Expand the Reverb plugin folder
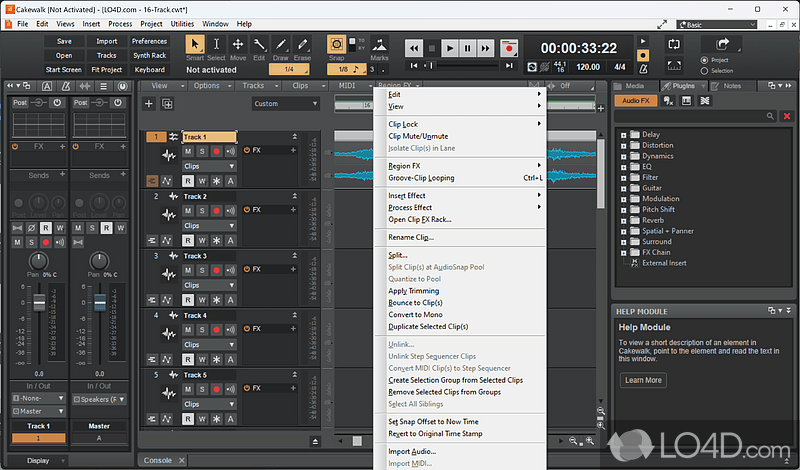The image size is (800, 470). 623,220
